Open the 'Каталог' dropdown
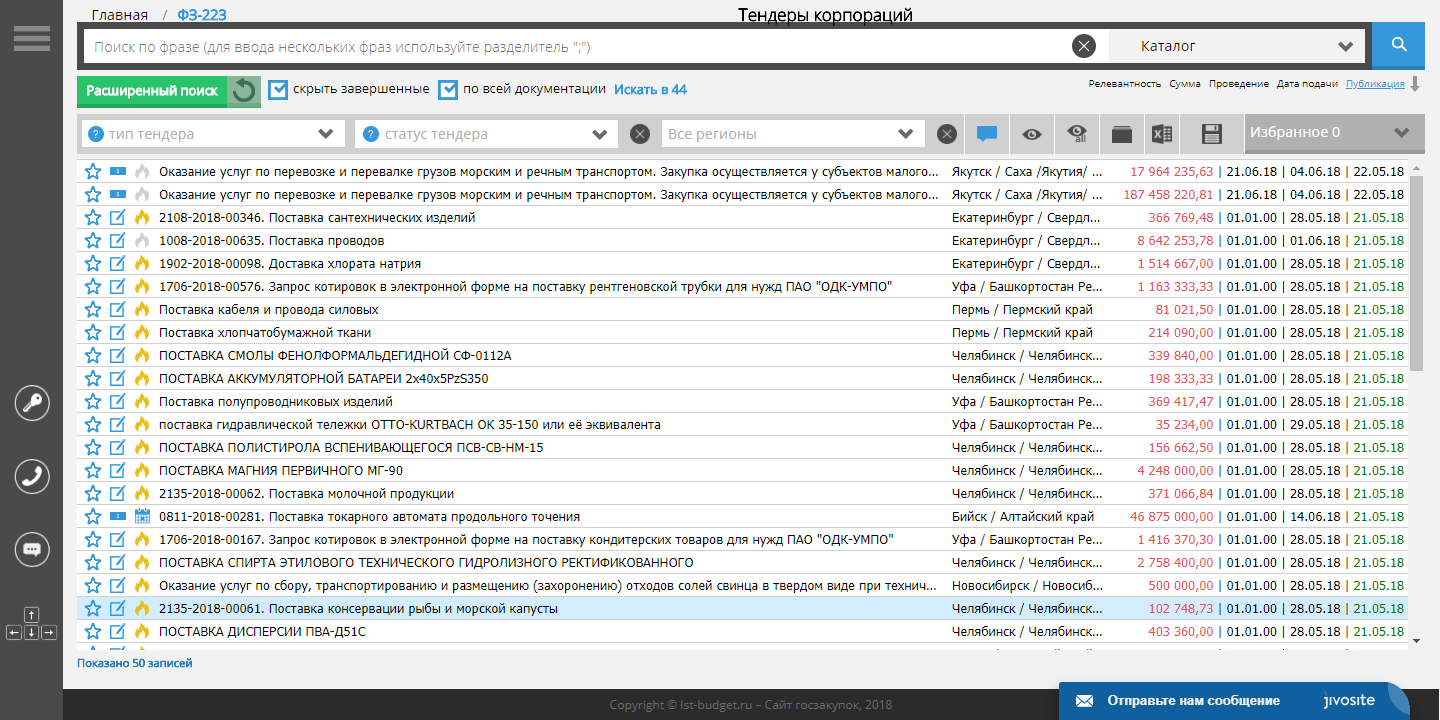The width and height of the screenshot is (1440, 720). tap(1238, 46)
